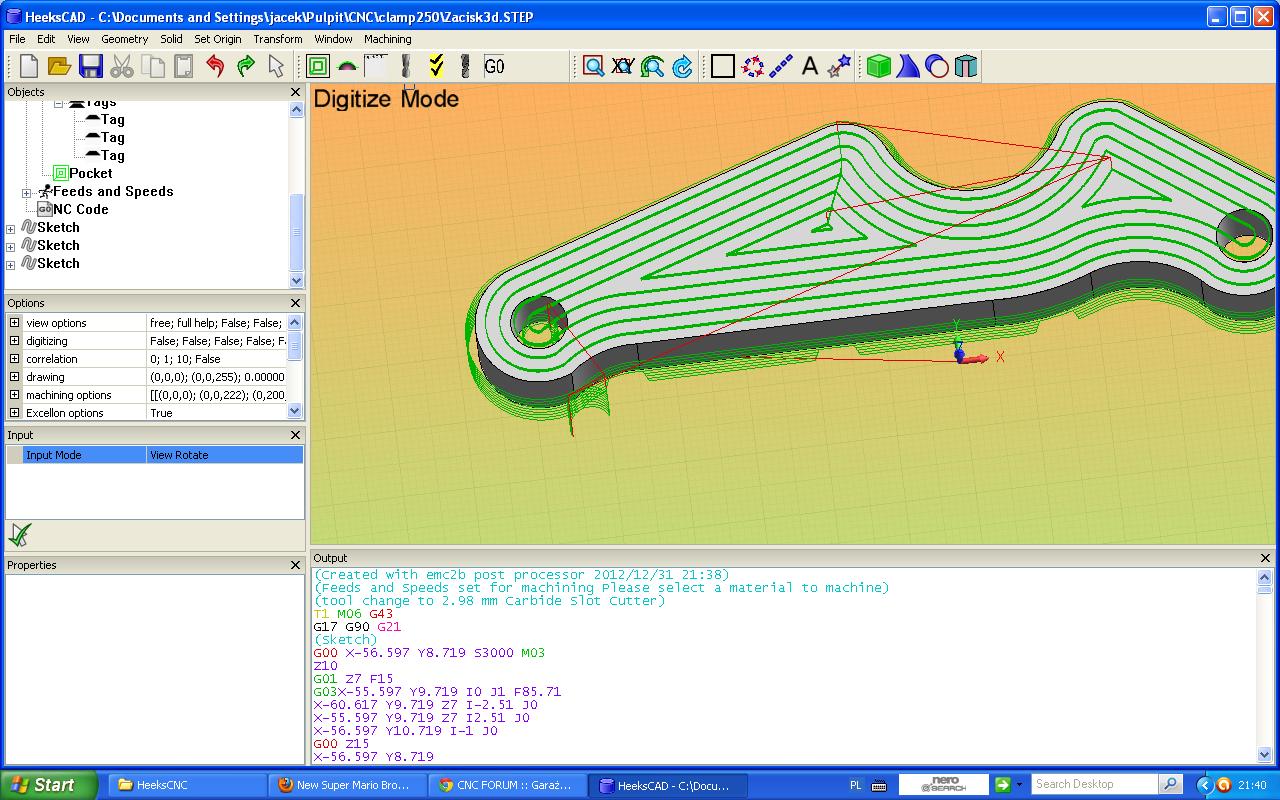Click the previous view magnifier icon
This screenshot has height=800, width=1280.
(x=653, y=66)
